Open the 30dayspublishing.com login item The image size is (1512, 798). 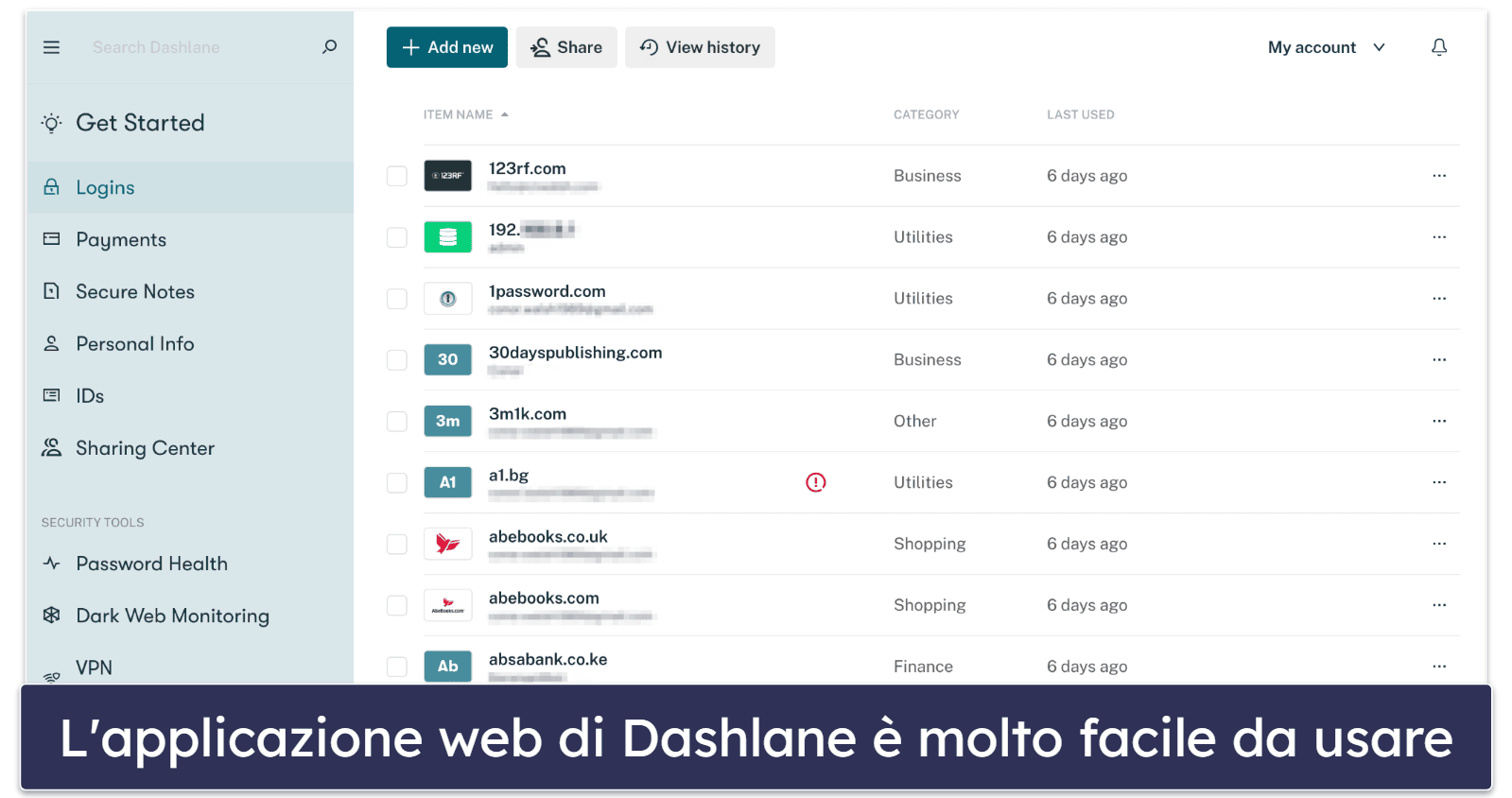click(x=575, y=353)
